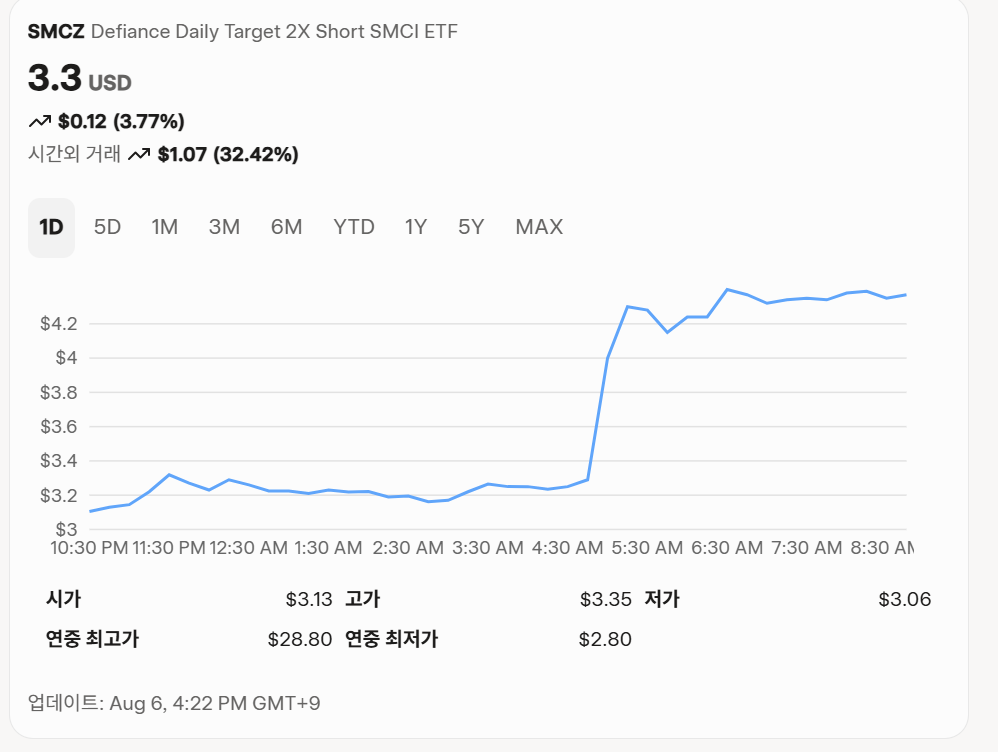Click the $3 y-axis label
The image size is (998, 752).
coord(66,529)
